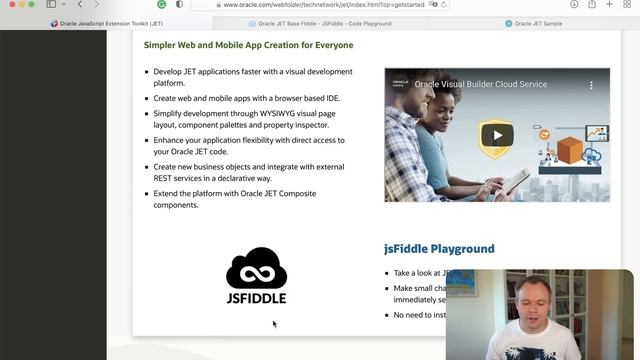Switch to Oracle JavaScript Extension Toolkit tab
The height and width of the screenshot is (360, 640).
(107, 24)
